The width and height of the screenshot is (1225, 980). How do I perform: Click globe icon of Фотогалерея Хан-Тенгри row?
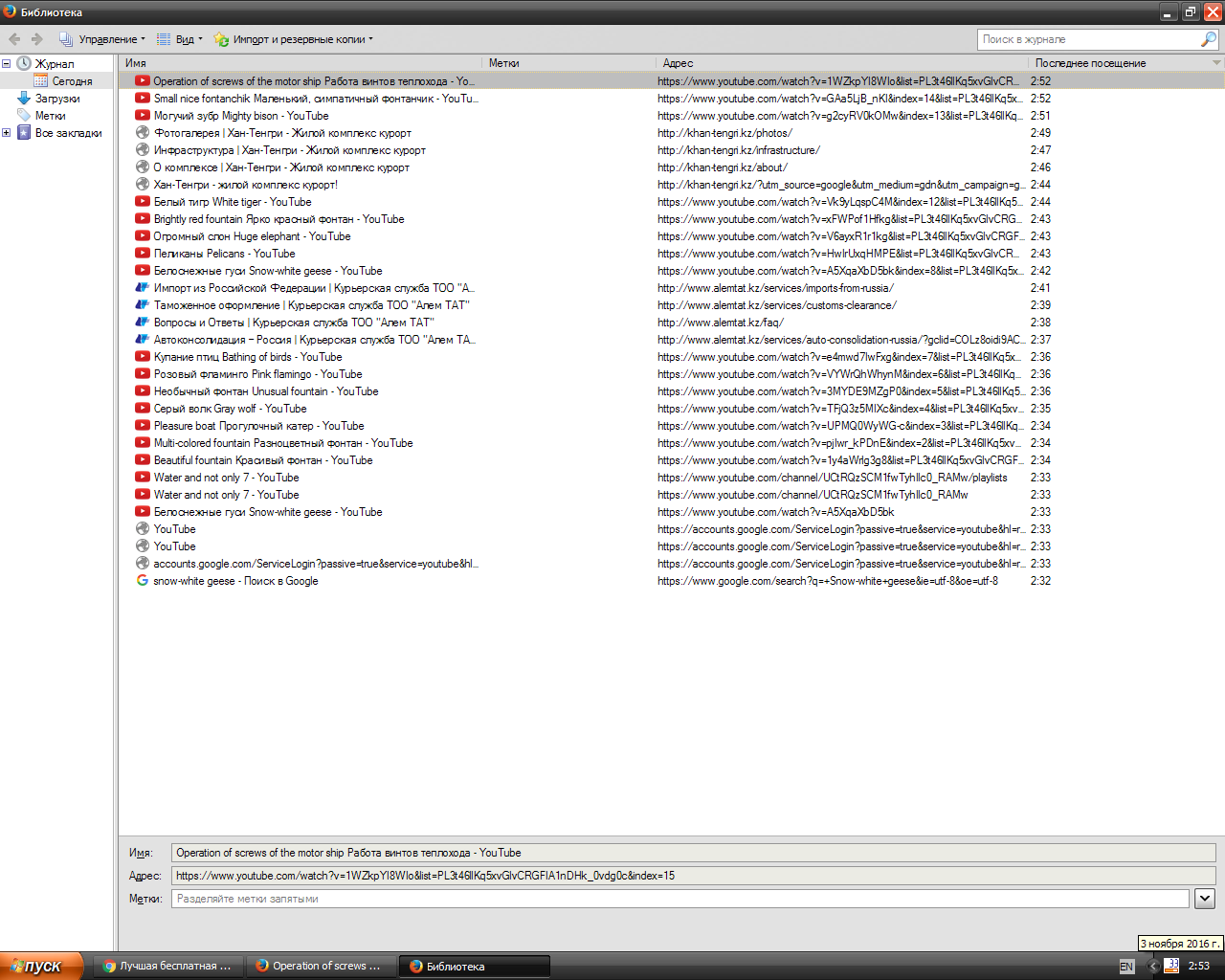pos(143,133)
